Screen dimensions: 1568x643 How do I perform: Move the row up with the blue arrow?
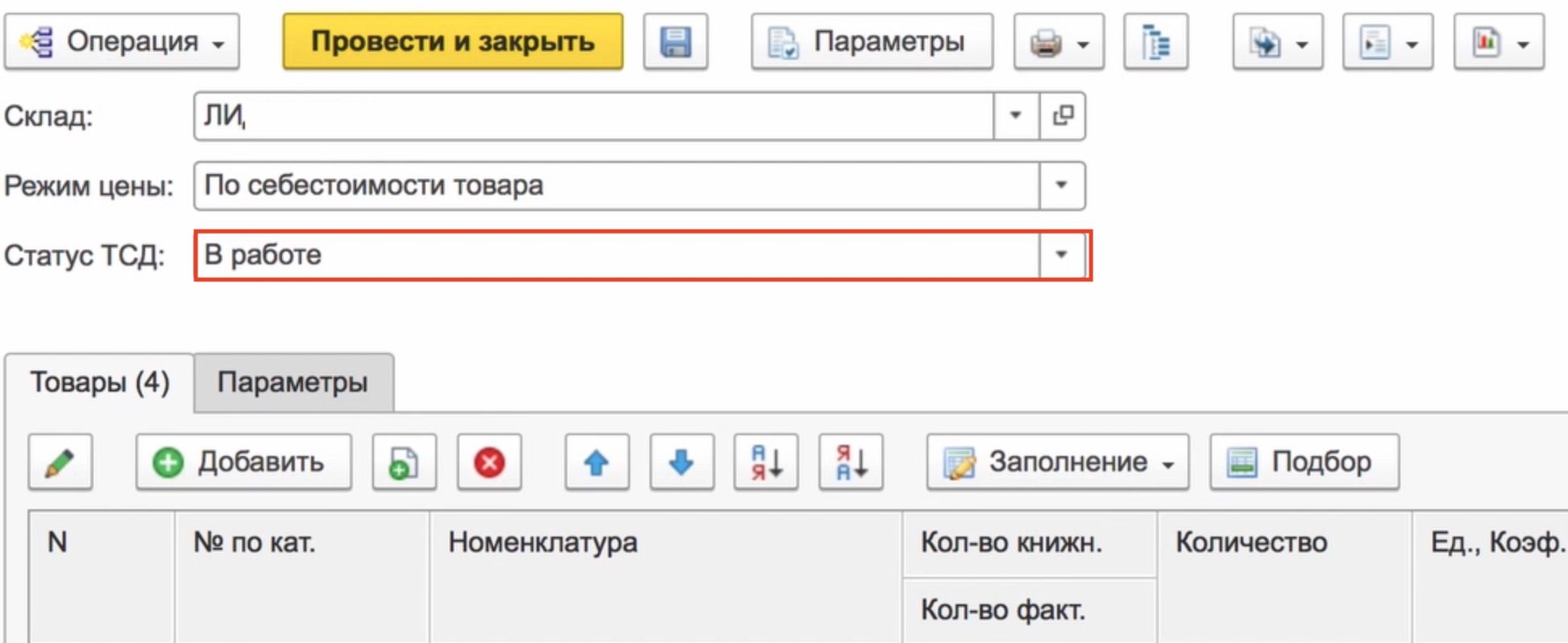click(x=597, y=463)
